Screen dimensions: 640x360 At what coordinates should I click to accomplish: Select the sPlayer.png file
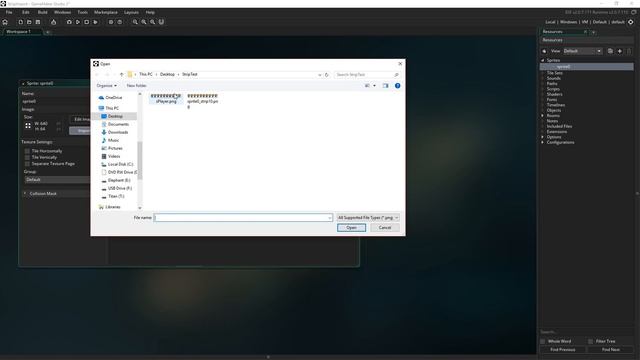(x=166, y=98)
